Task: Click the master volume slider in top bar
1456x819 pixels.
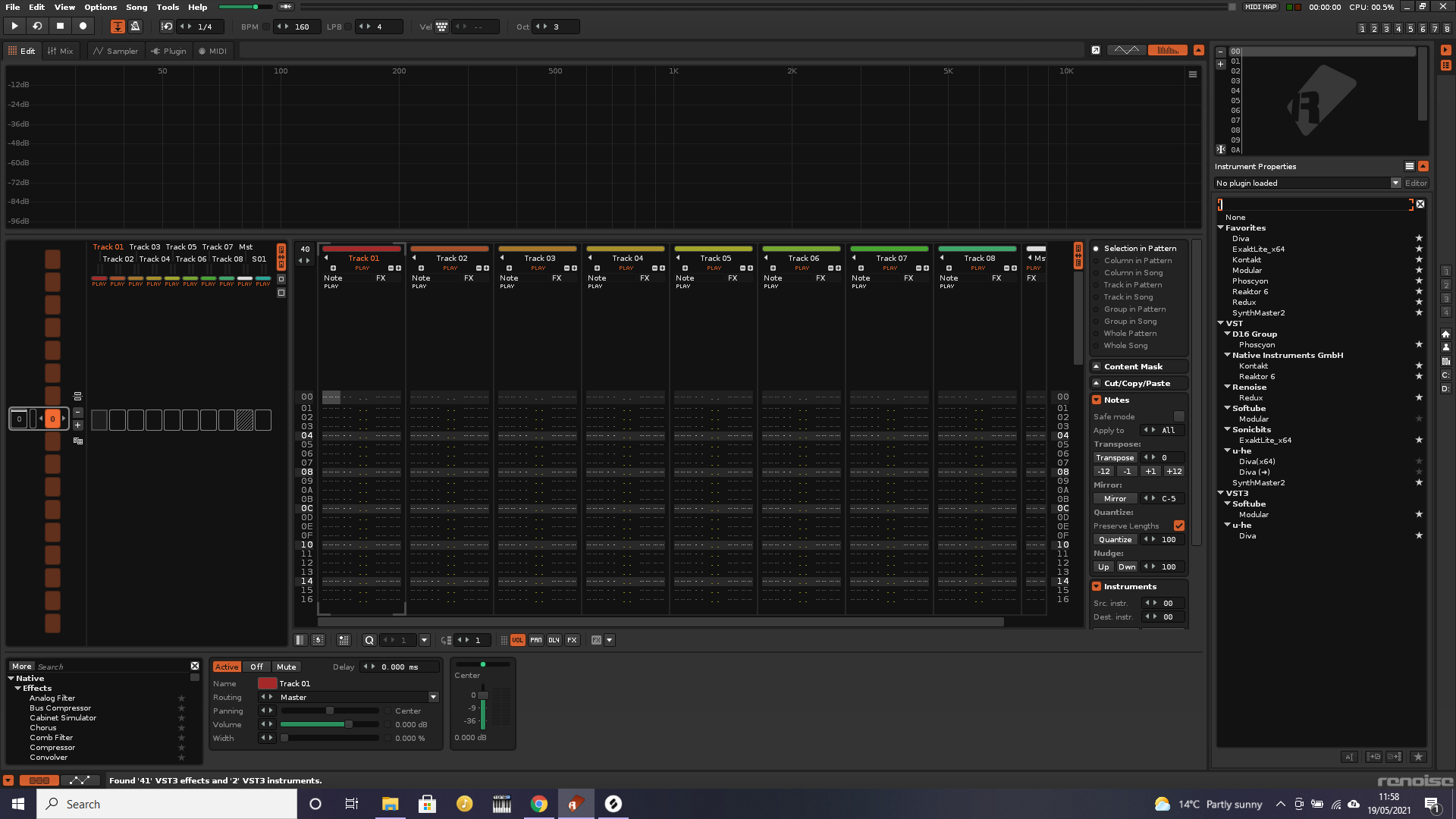Action: [244, 7]
